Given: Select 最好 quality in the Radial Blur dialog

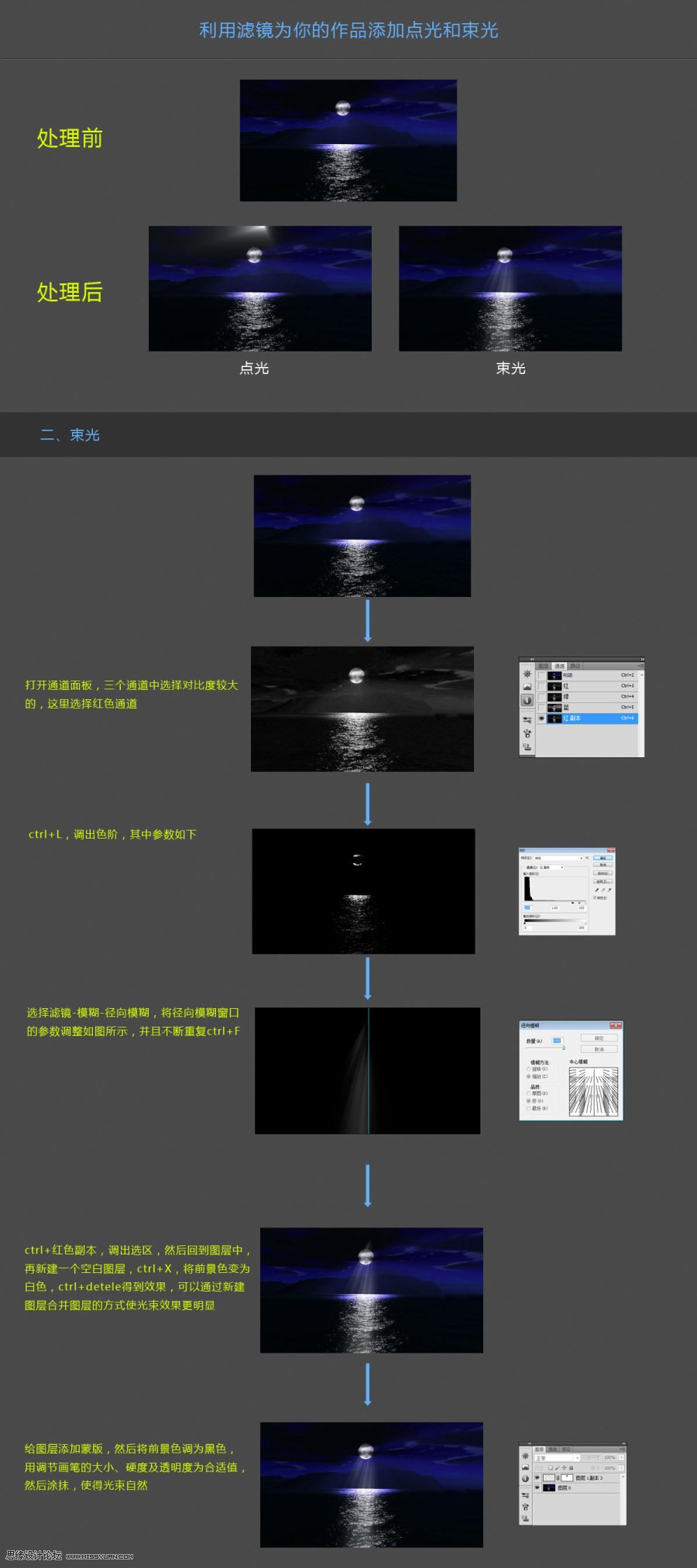Looking at the screenshot, I should point(528,1108).
